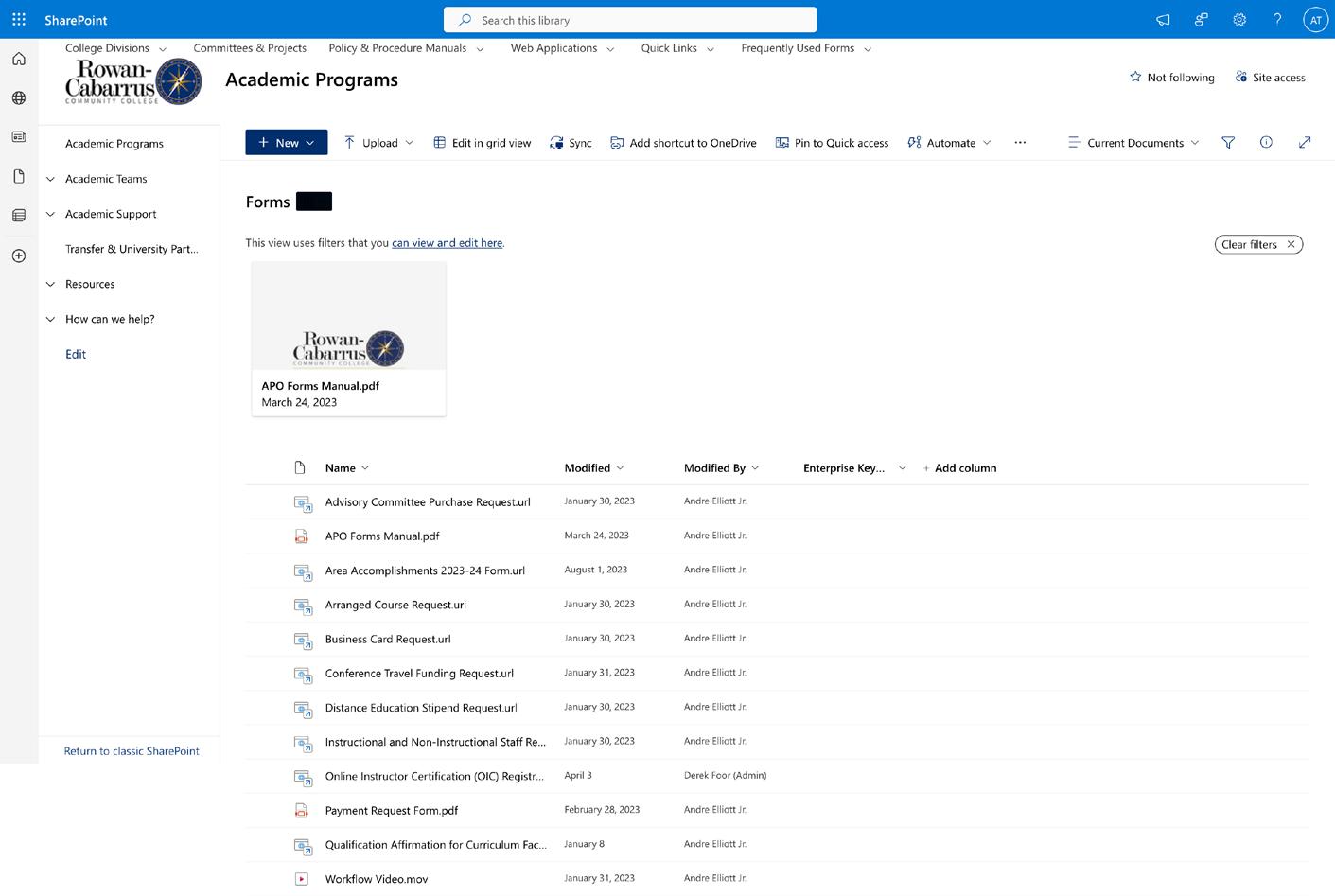1335x896 pixels.
Task: Open Arranged Course Request.url
Action: pos(395,605)
